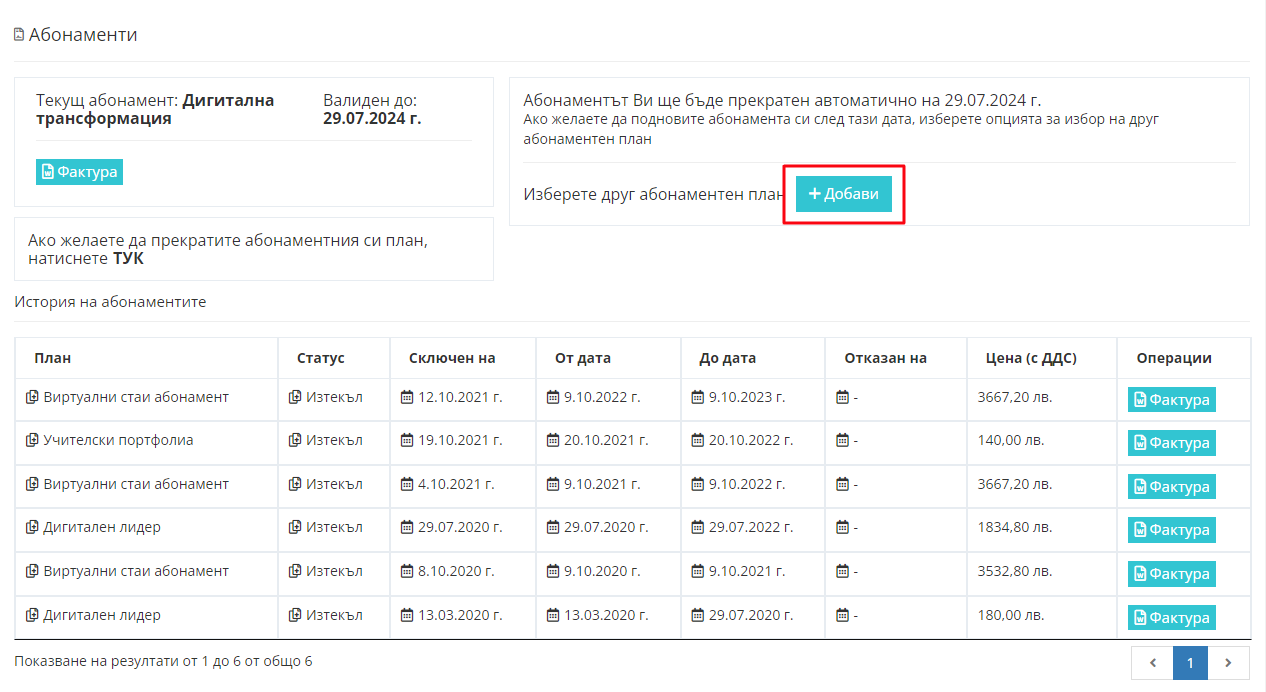The height and width of the screenshot is (692, 1266).
Task: Click the ТУК link to cancel the subscription
Action: (x=128, y=259)
